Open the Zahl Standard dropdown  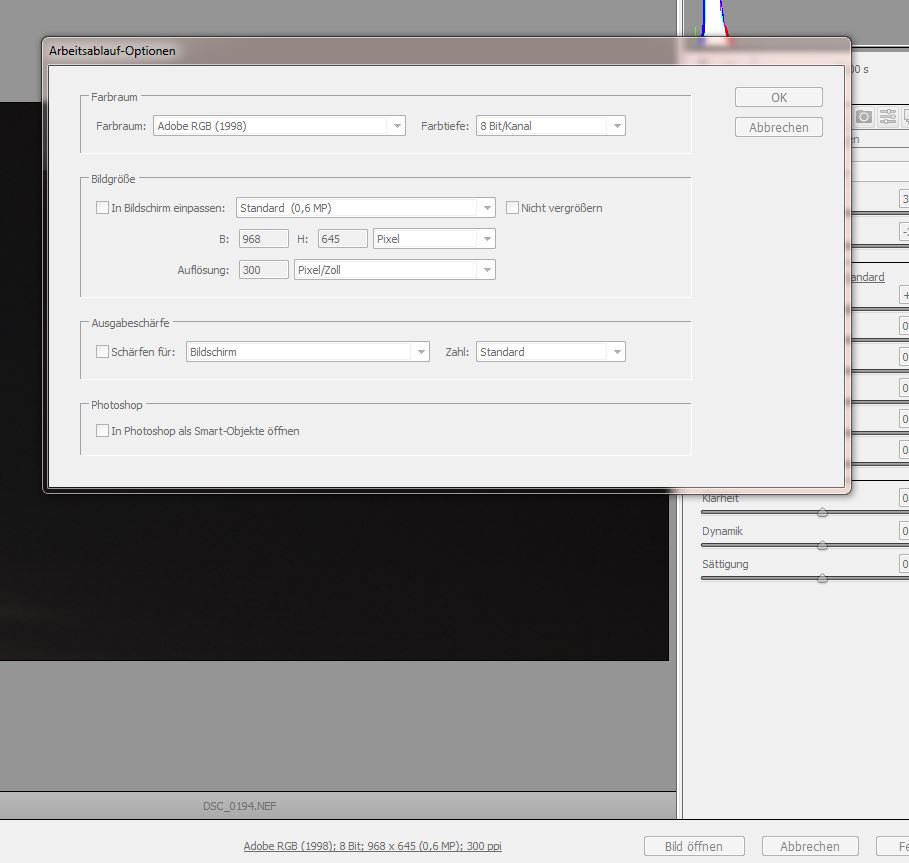(551, 352)
